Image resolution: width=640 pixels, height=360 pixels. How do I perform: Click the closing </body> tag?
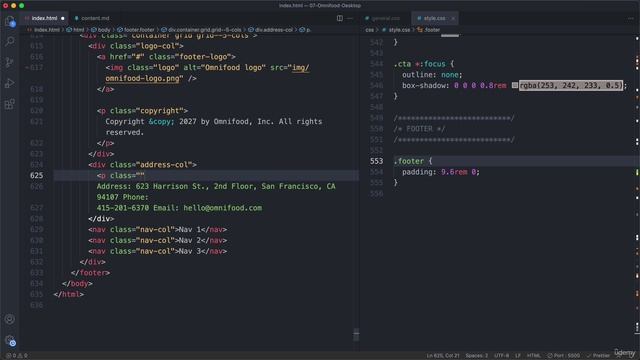(77, 284)
